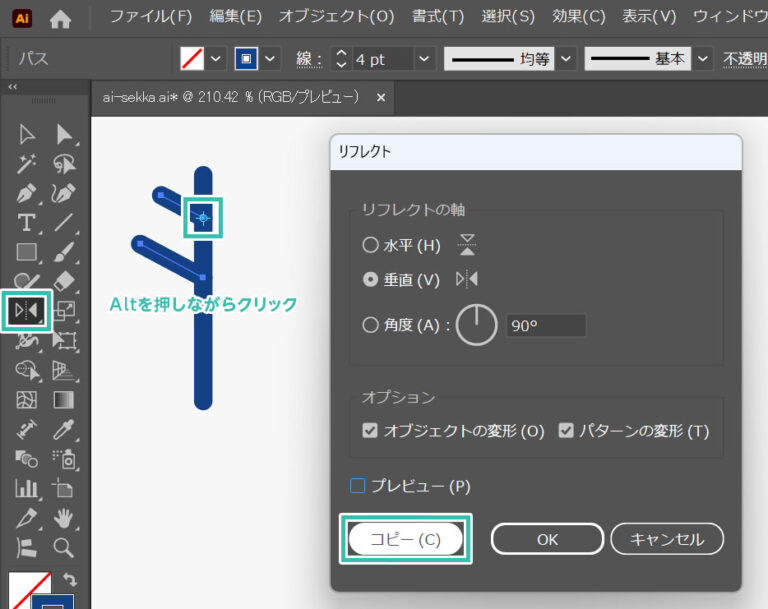Click the 不透明 opacity link
Image resolution: width=768 pixels, height=609 pixels.
(745, 59)
